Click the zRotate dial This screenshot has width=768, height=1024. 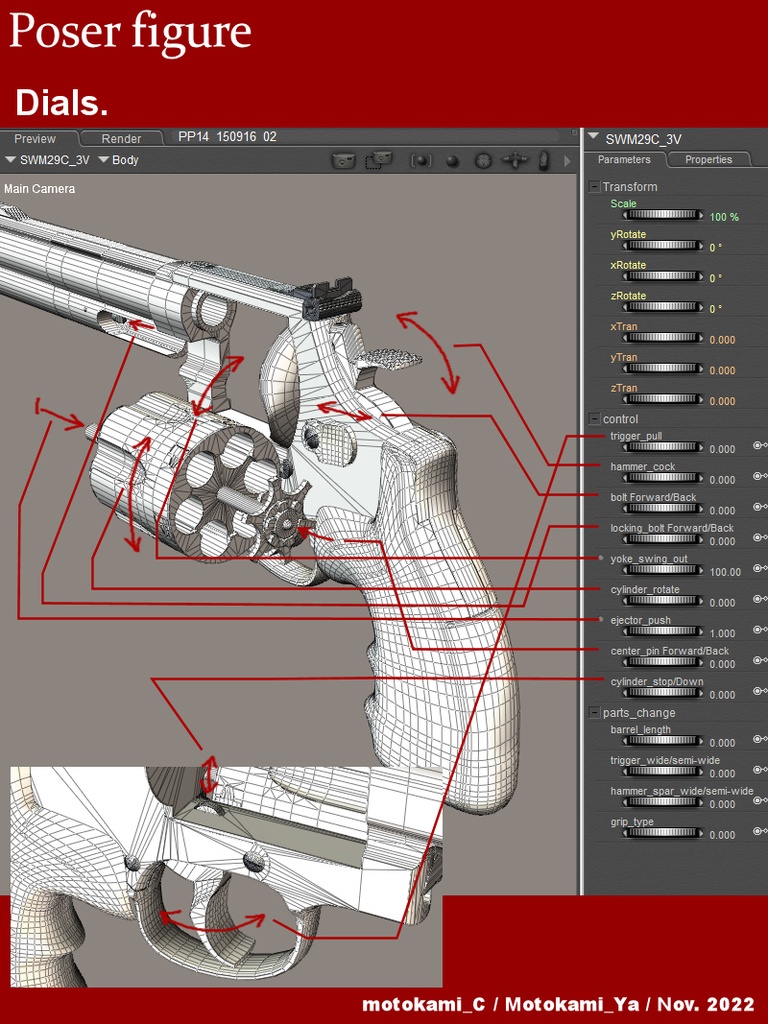pos(663,307)
